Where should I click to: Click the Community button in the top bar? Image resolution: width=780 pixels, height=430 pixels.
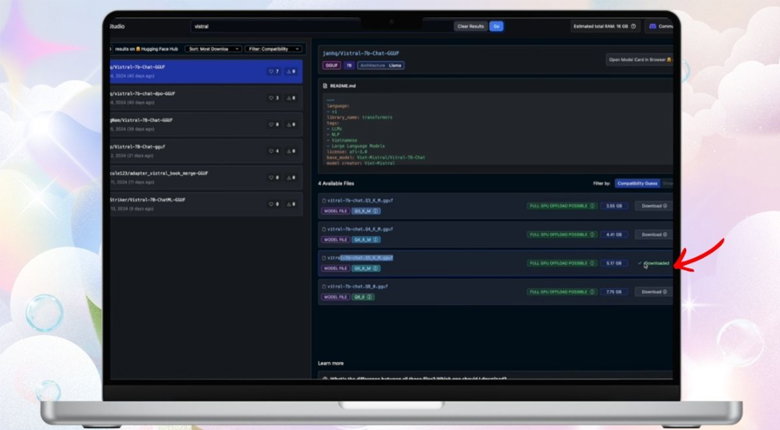point(659,26)
